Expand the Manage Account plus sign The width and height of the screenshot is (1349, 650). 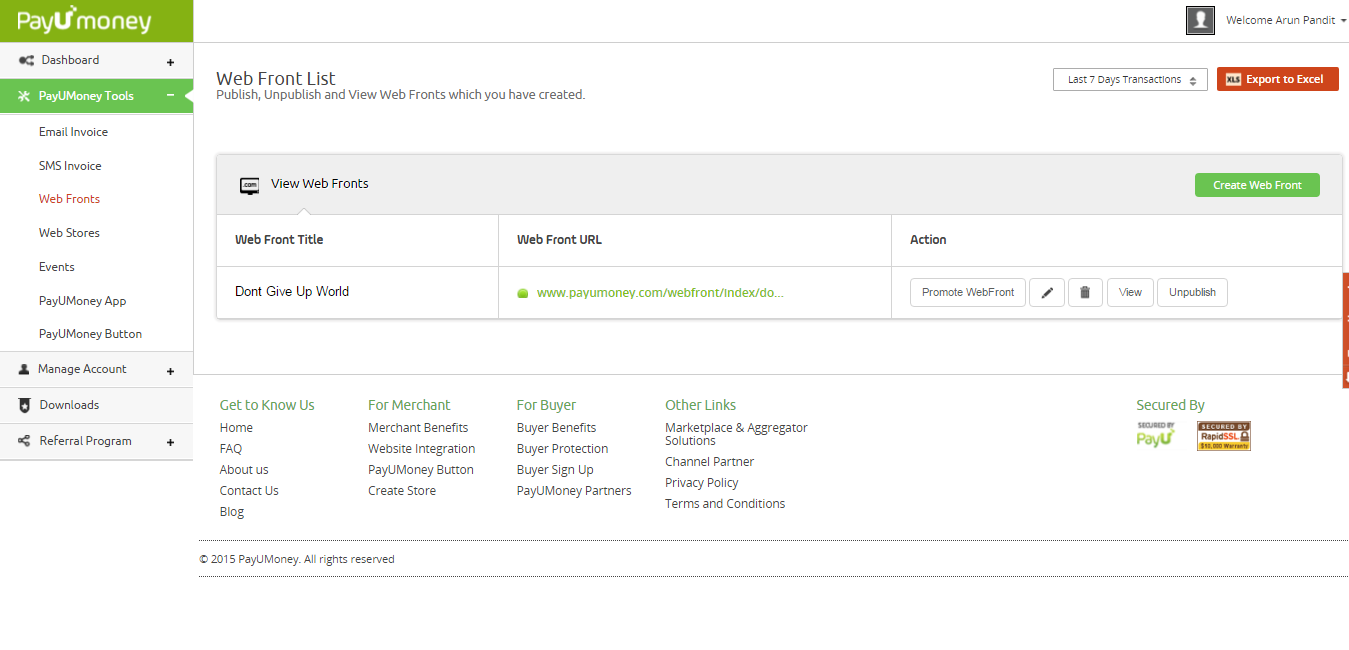(x=170, y=371)
